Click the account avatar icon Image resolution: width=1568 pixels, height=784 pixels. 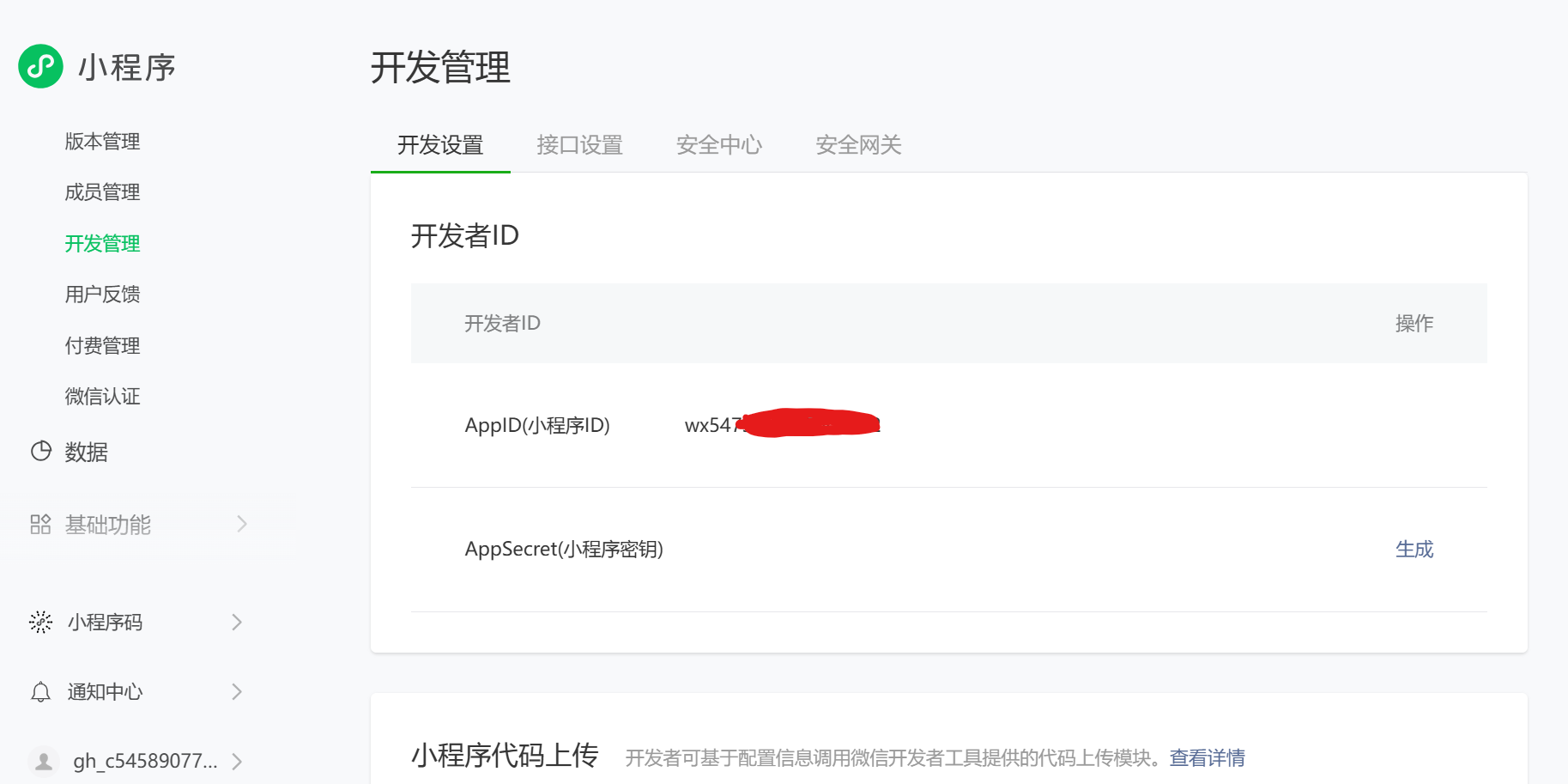pyautogui.click(x=44, y=761)
